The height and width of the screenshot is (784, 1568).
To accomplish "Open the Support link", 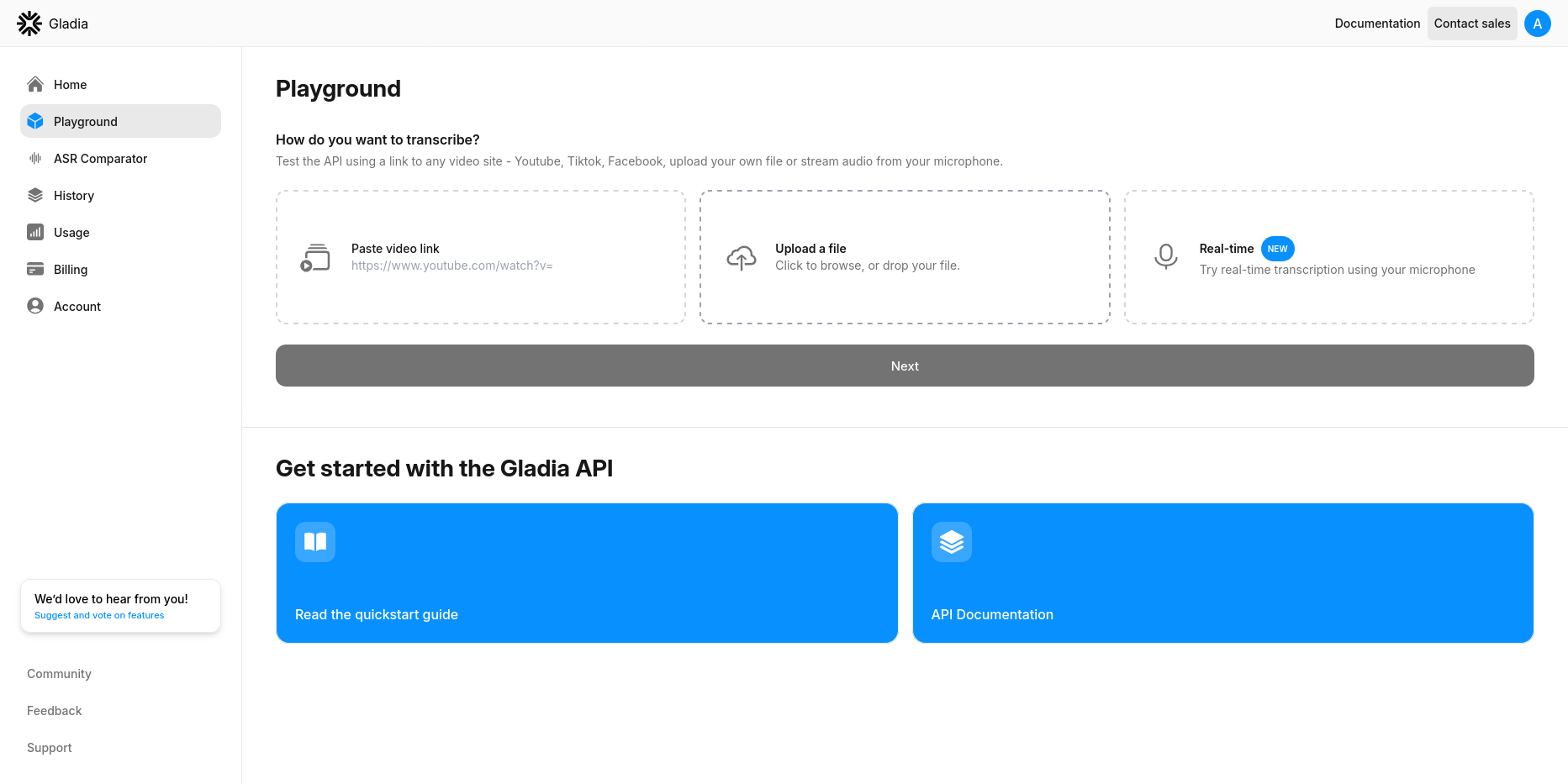I will point(49,748).
